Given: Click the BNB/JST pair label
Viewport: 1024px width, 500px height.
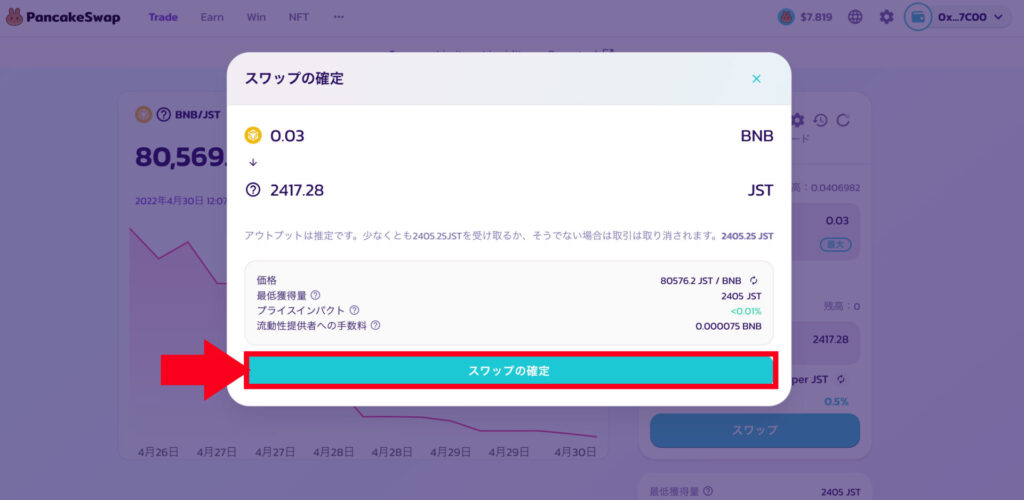Looking at the screenshot, I should [197, 115].
